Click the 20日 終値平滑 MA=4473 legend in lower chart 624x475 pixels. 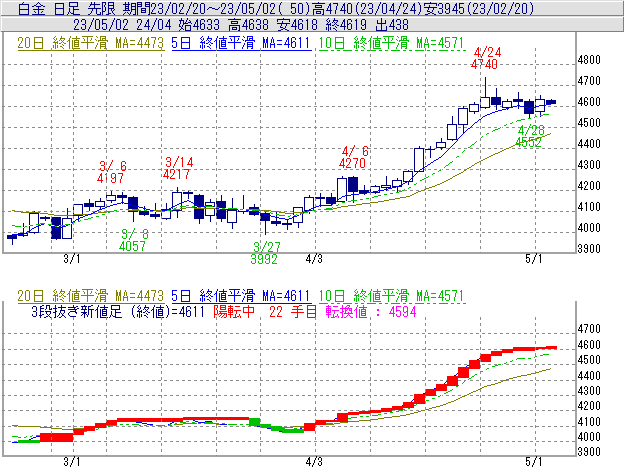[x=90, y=296]
